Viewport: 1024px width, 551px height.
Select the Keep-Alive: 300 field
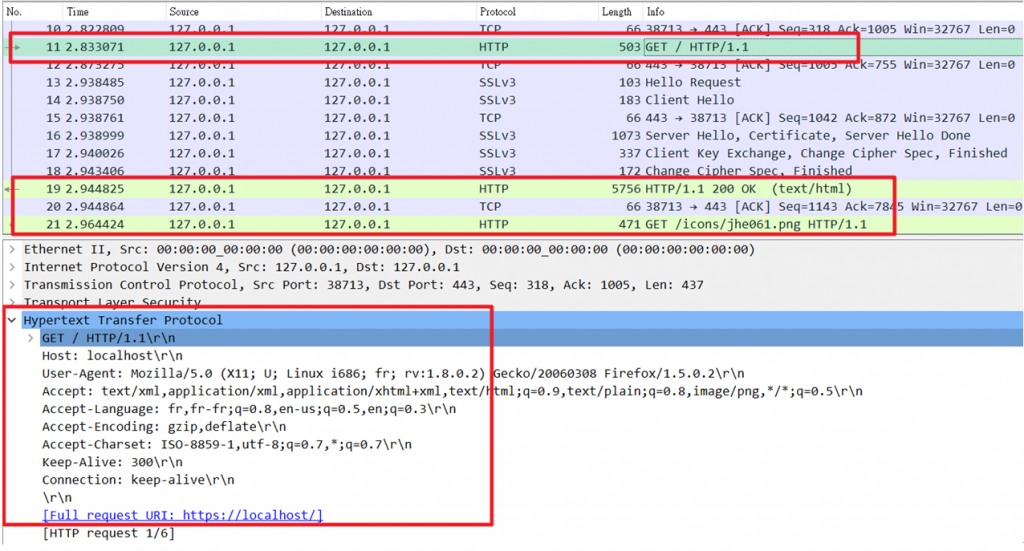[x=112, y=462]
